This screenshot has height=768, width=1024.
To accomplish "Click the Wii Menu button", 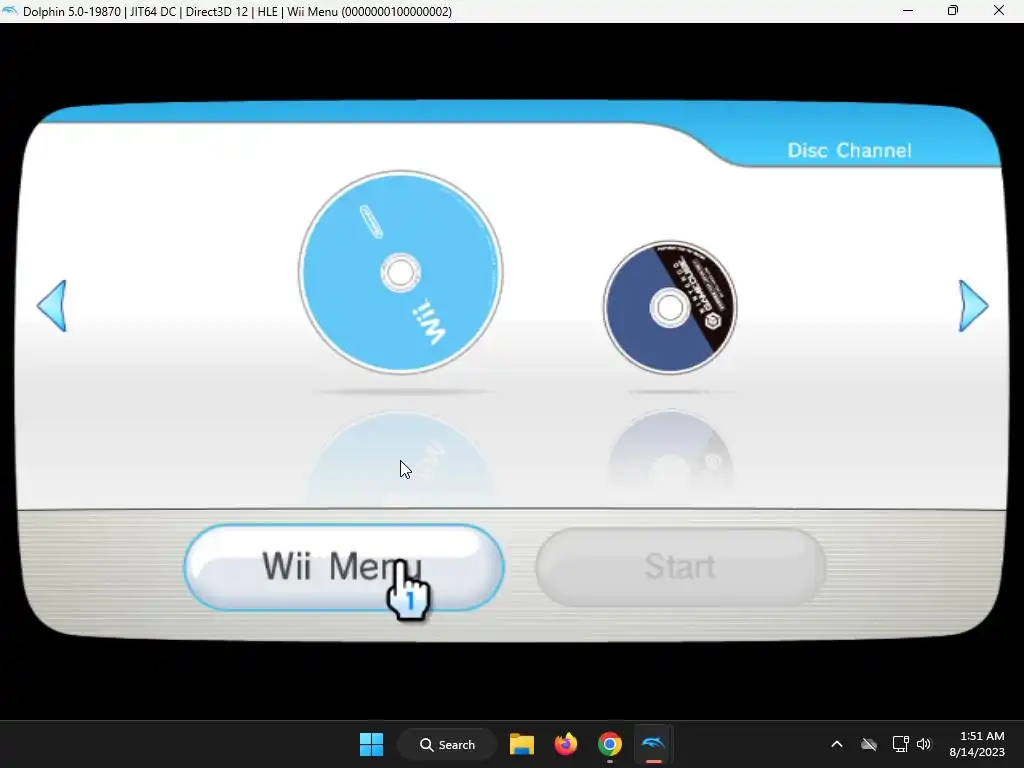I will pos(344,567).
